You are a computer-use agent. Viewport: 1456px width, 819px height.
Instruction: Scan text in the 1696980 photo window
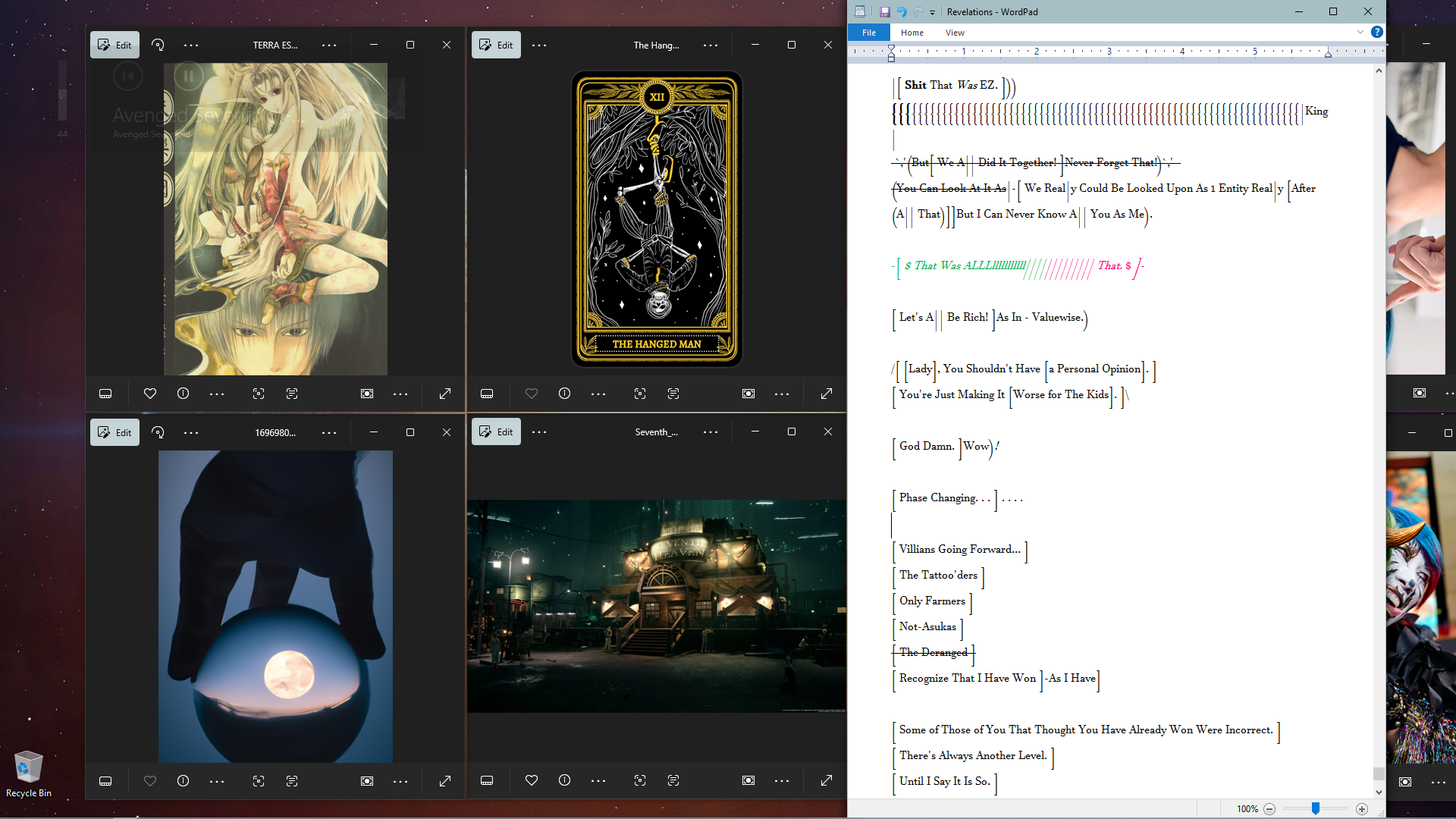point(292,781)
